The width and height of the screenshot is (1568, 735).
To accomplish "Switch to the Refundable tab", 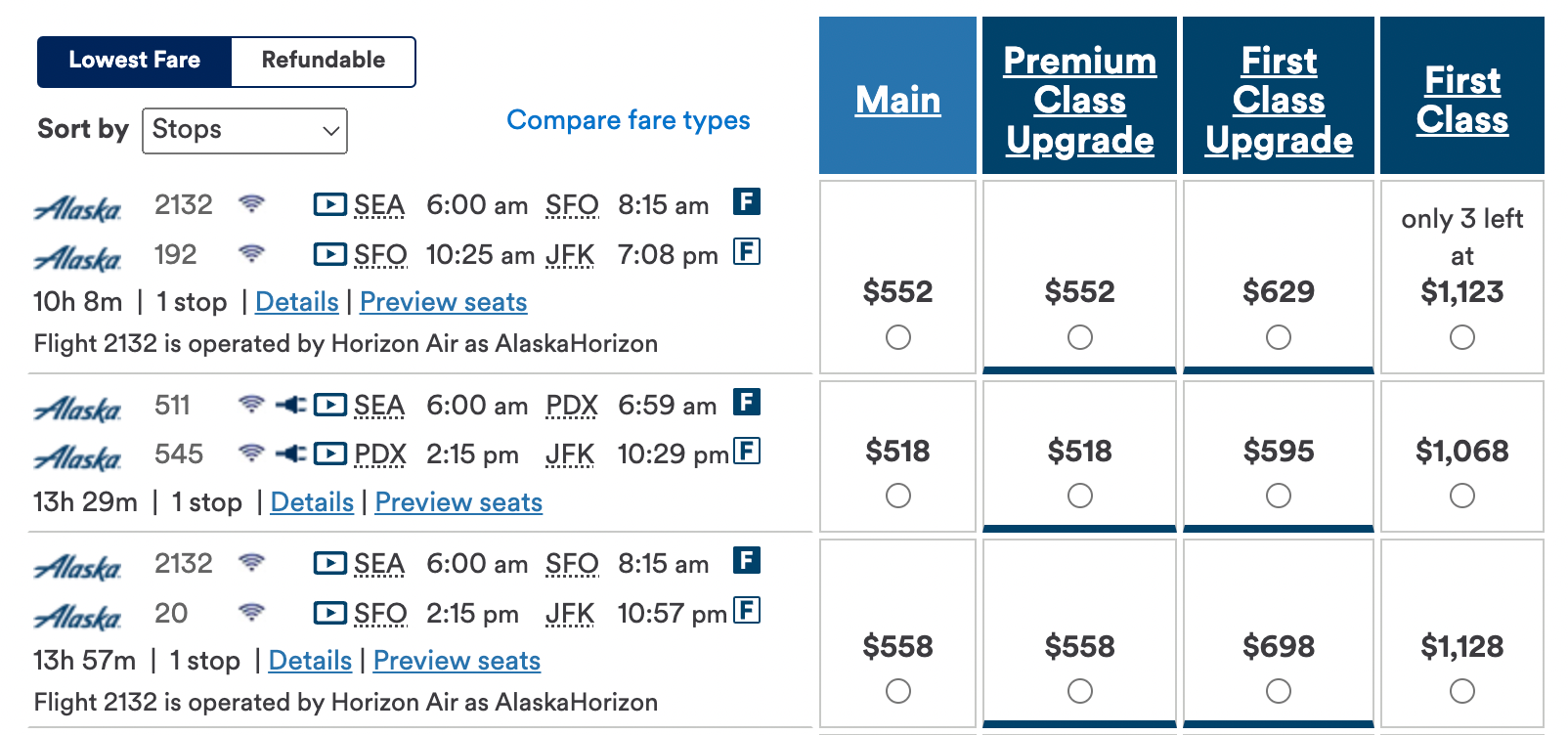I will 323,61.
